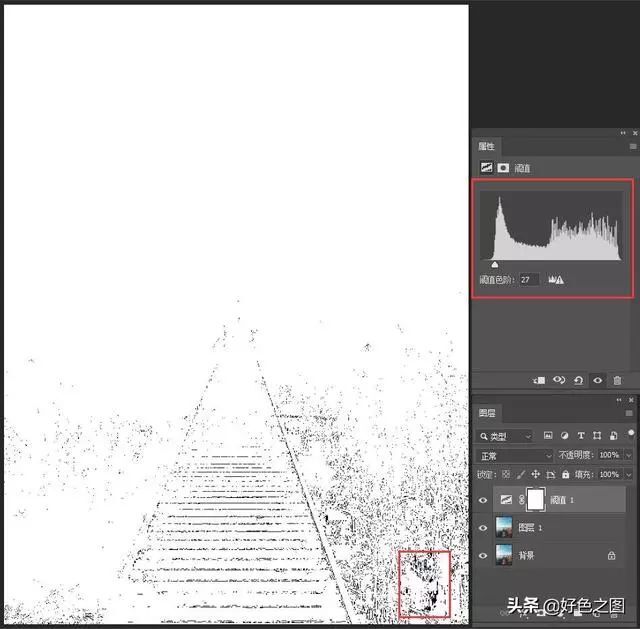This screenshot has height=629, width=640.
Task: Reset adjustment to defaults icon
Action: pyautogui.click(x=578, y=380)
